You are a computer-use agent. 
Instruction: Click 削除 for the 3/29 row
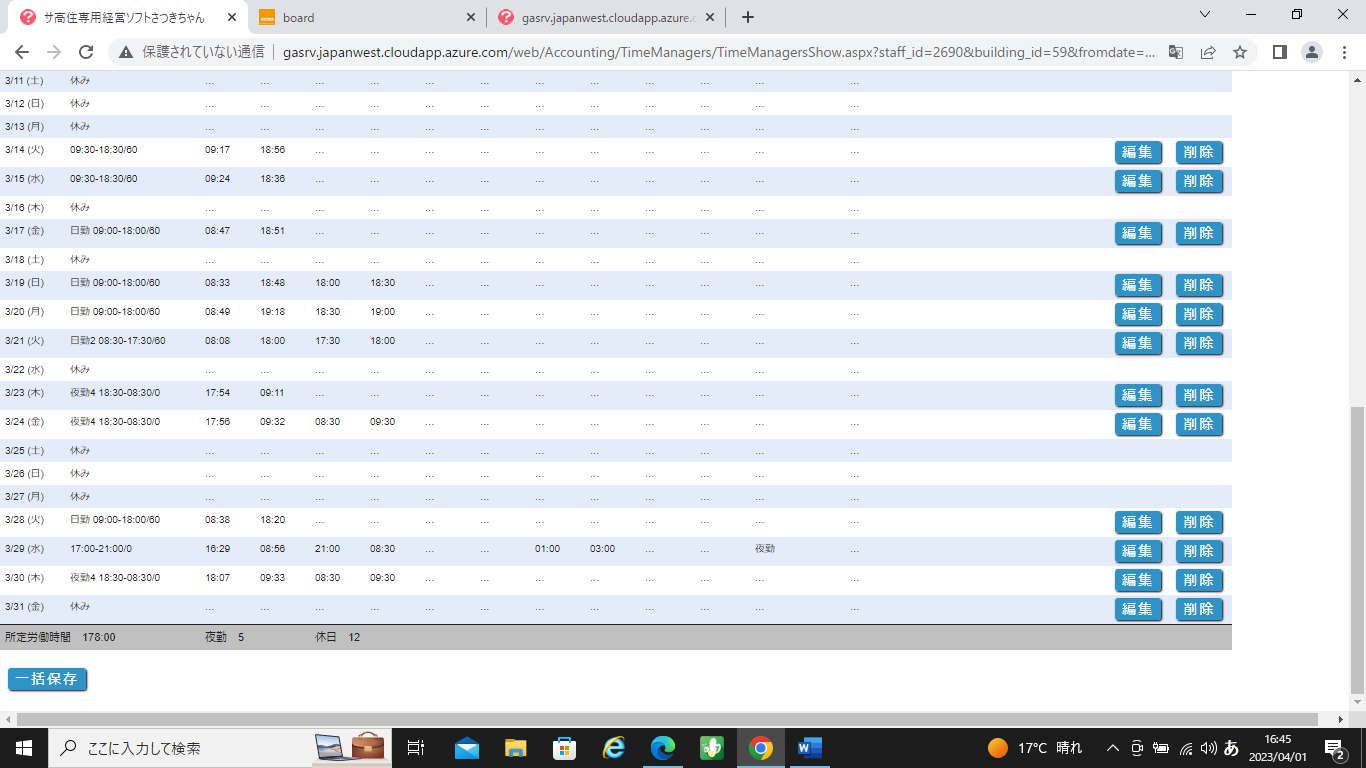(x=1198, y=551)
